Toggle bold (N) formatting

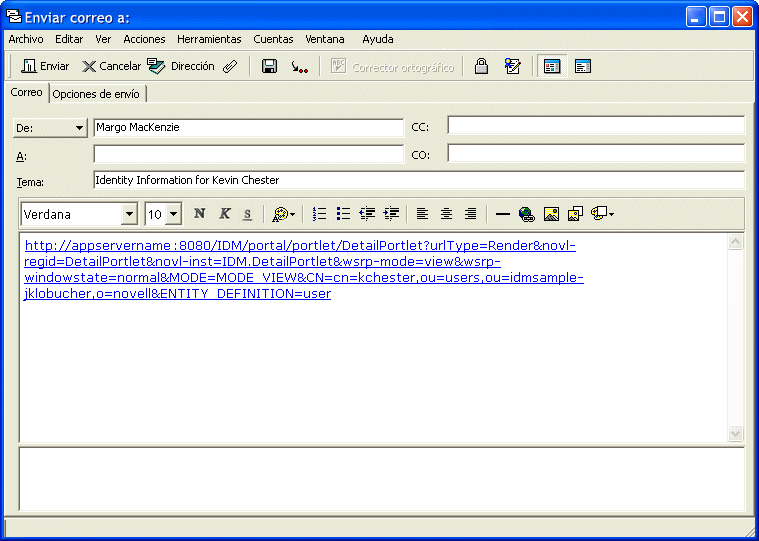tap(199, 213)
